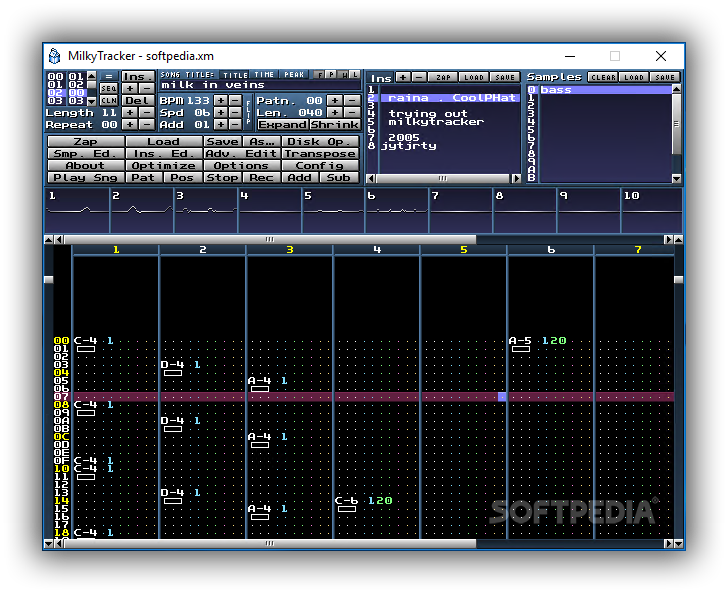Open the Options panel

tap(241, 166)
